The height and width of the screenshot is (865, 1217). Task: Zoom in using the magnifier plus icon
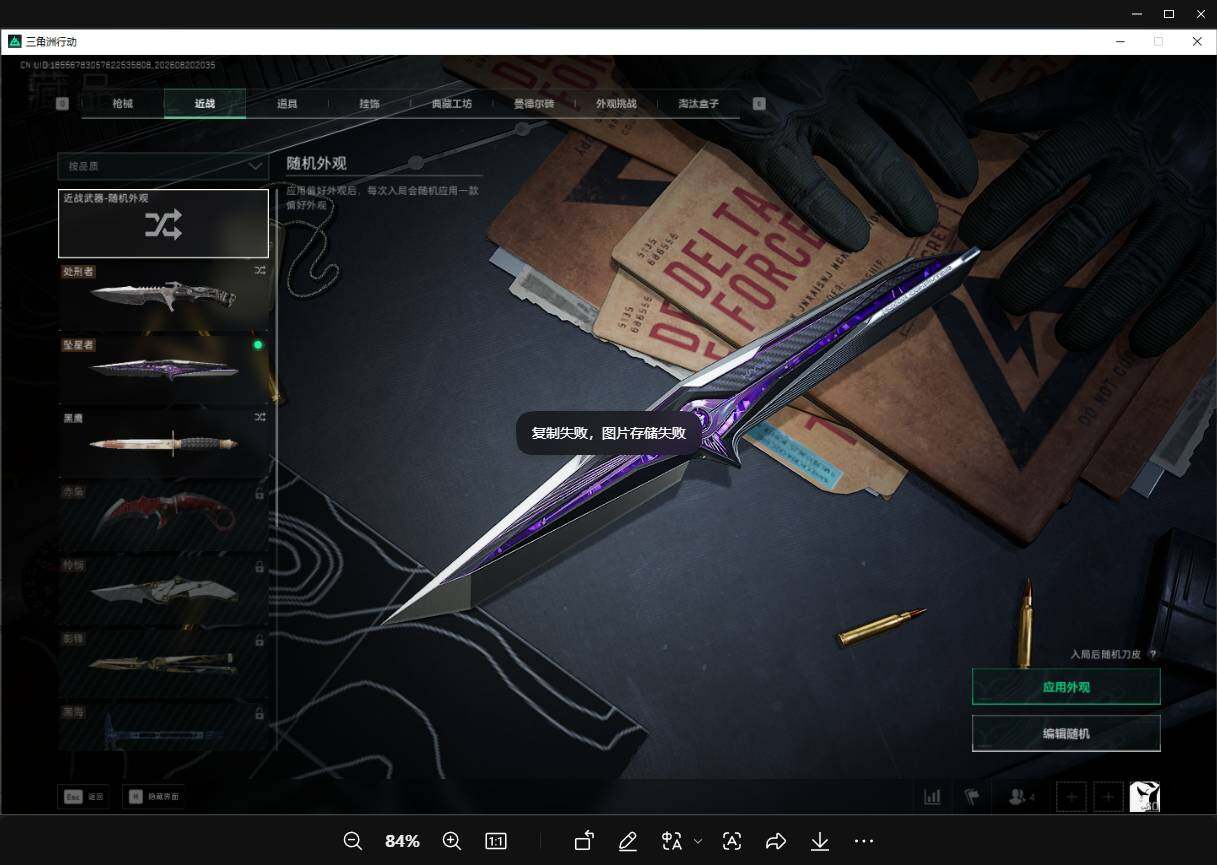pos(452,841)
